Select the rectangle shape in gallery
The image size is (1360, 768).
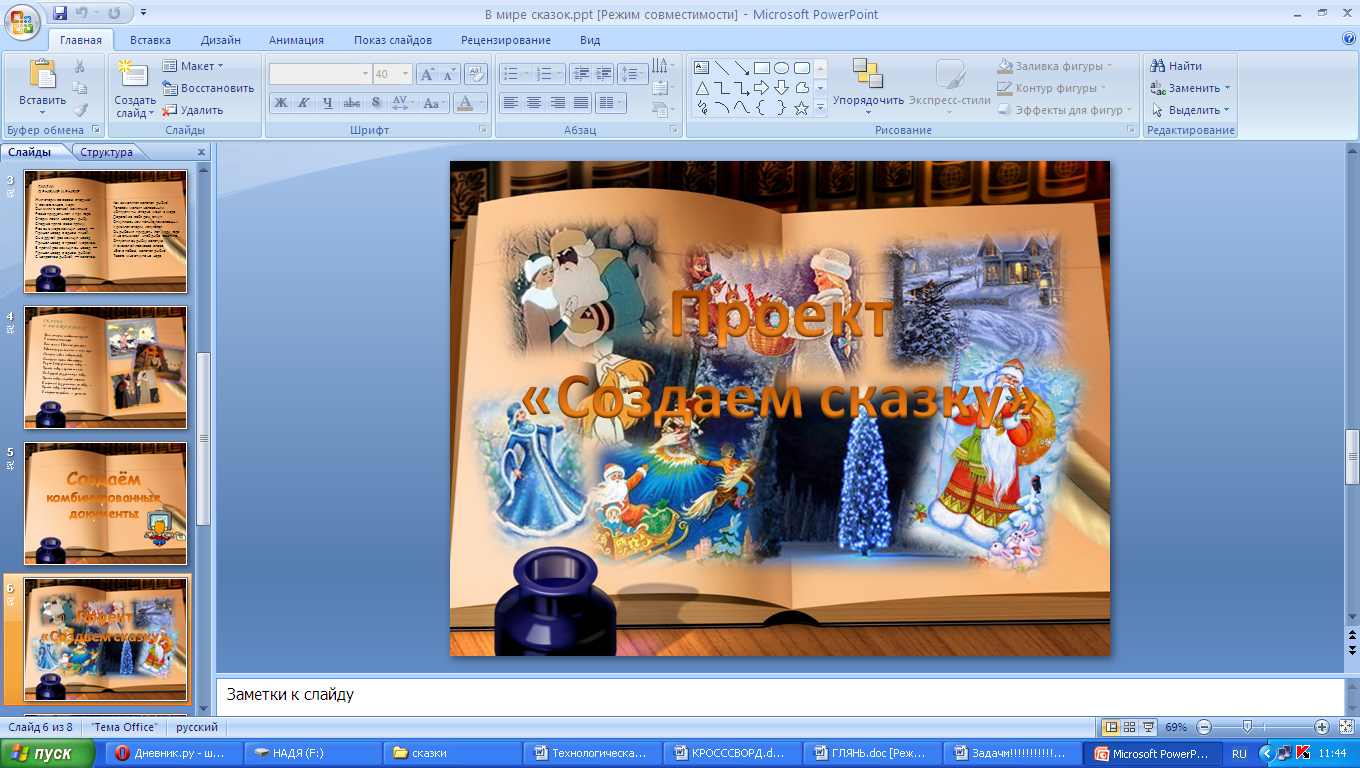762,68
